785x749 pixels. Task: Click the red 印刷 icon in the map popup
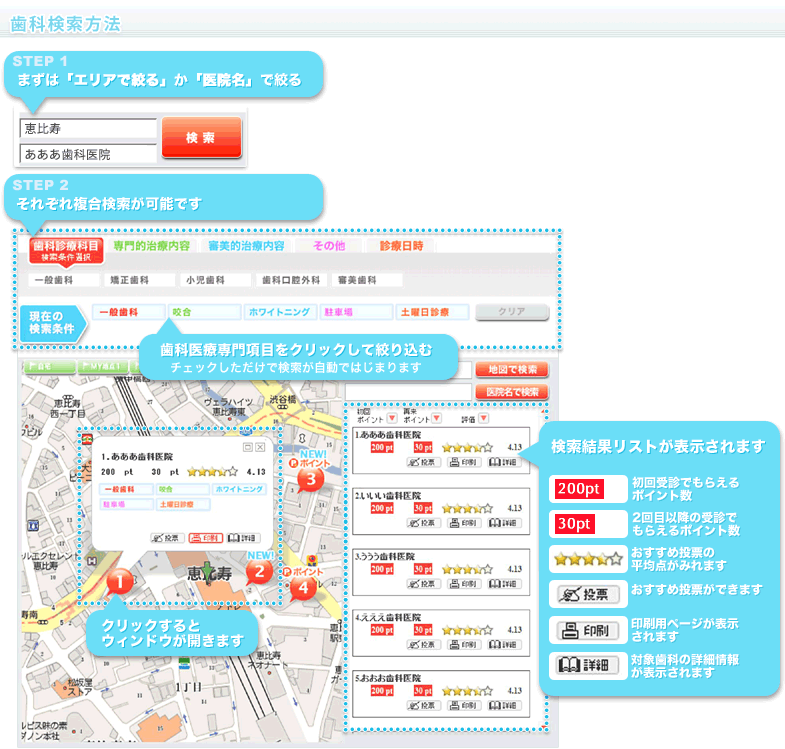(x=206, y=538)
